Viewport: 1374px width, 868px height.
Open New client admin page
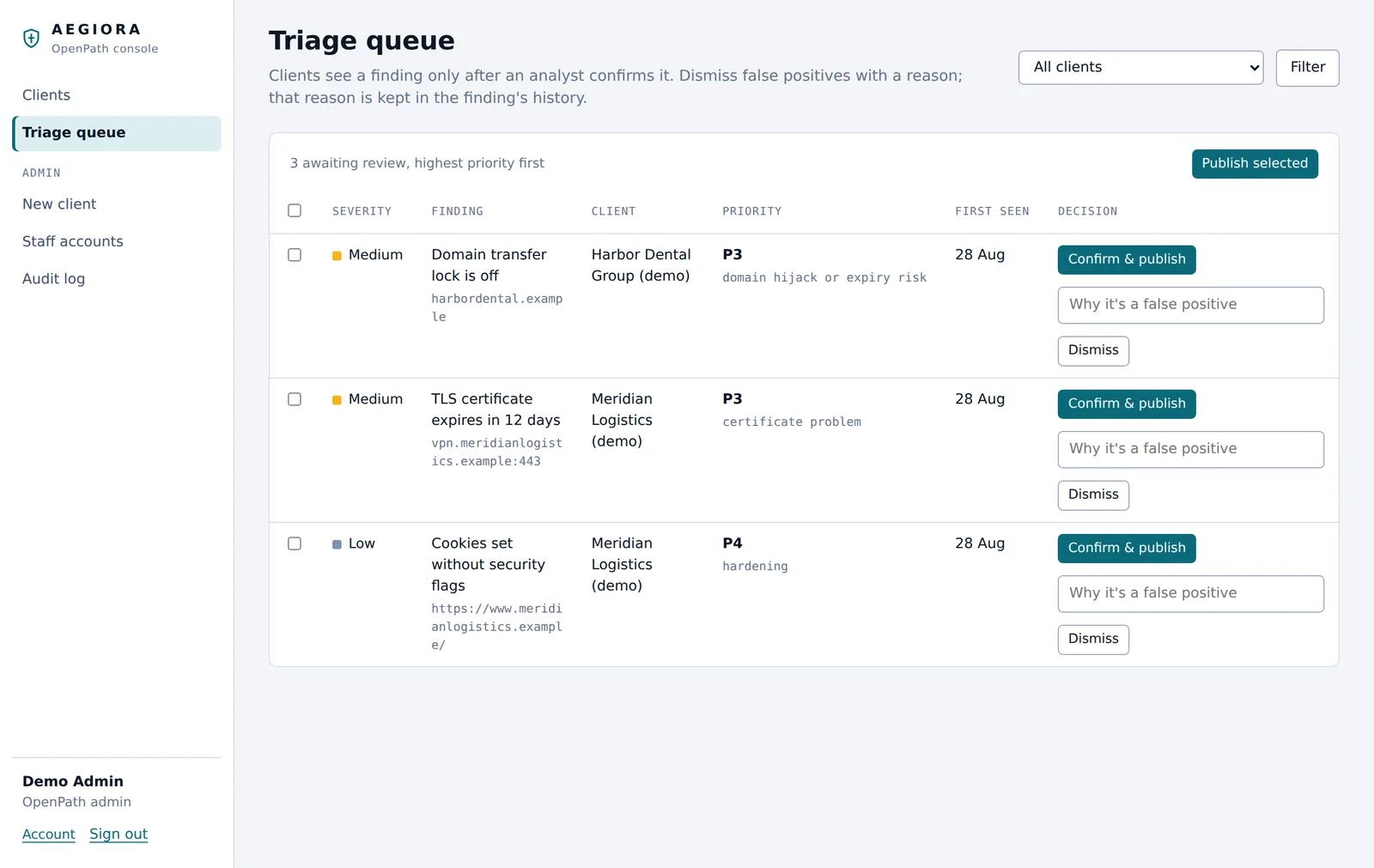pyautogui.click(x=117, y=204)
